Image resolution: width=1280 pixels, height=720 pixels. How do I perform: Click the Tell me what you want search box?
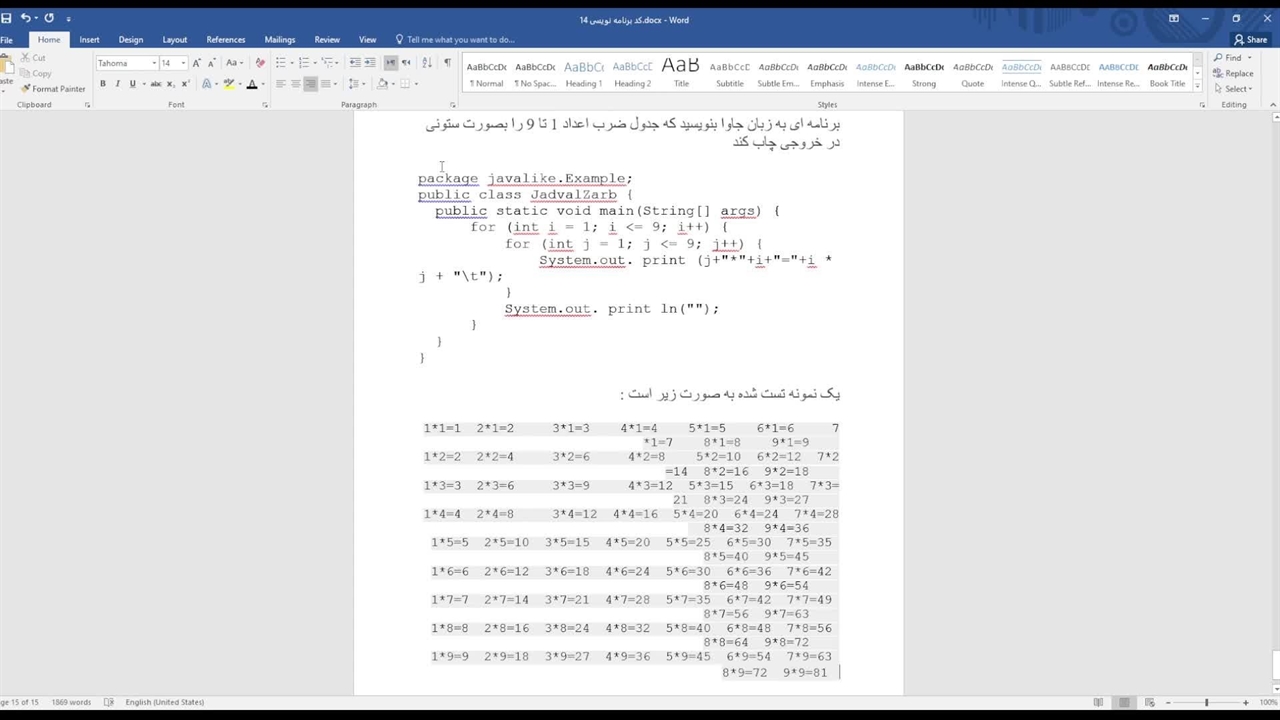tap(460, 40)
